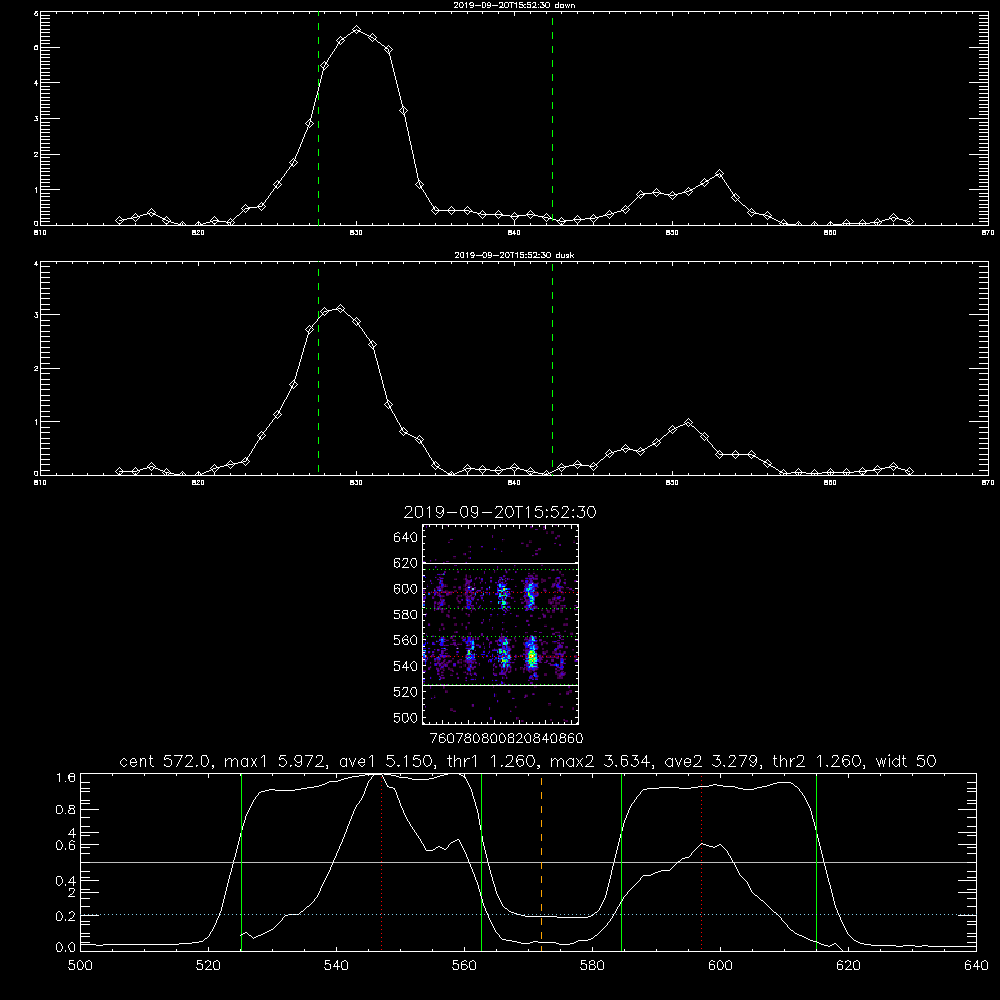Click x-axis label 580 of bottom profile plot
Image resolution: width=1000 pixels, height=1000 pixels.
click(x=592, y=966)
